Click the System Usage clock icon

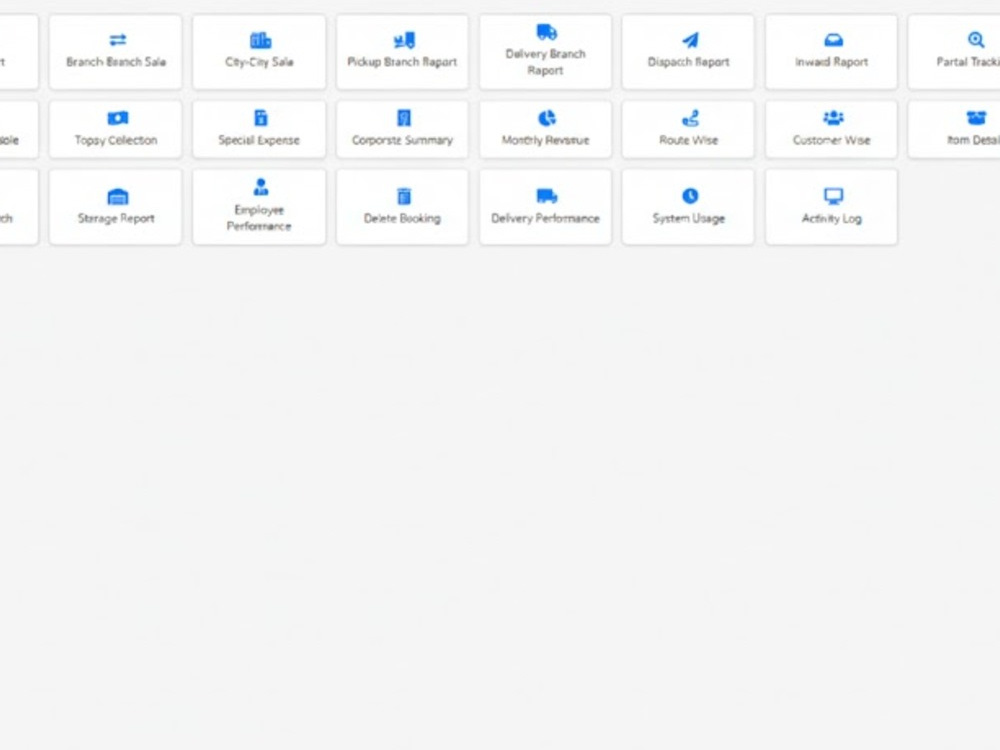[x=690, y=196]
